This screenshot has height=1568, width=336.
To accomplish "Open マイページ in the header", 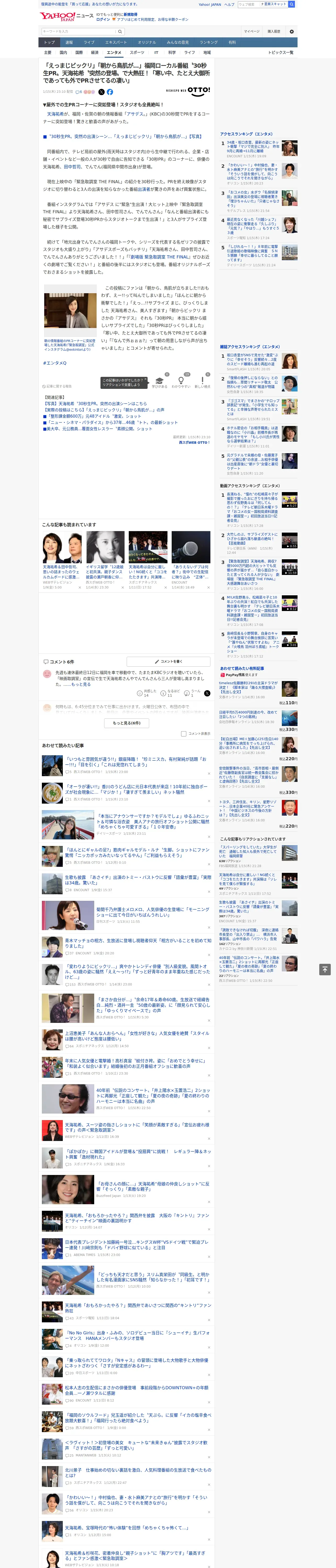I will 251,31.
